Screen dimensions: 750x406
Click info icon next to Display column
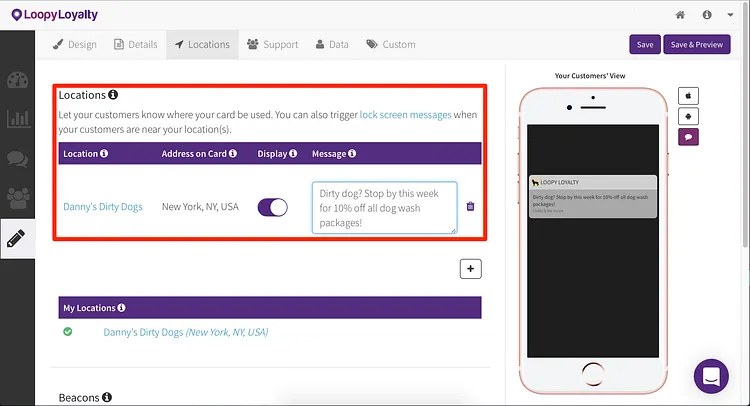point(293,154)
